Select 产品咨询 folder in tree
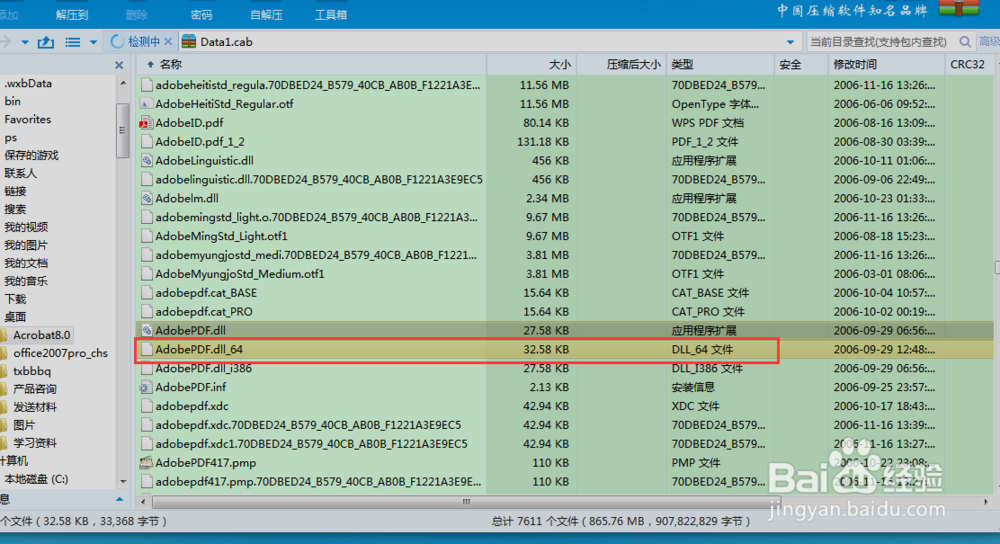1000x544 pixels. coord(34,389)
